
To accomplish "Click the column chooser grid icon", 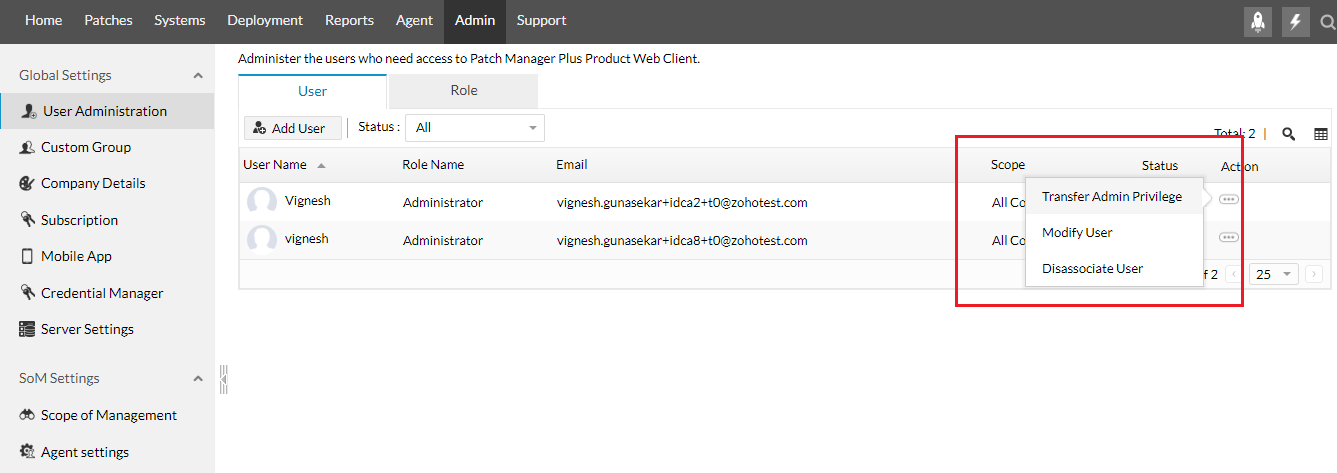I will 1320,134.
